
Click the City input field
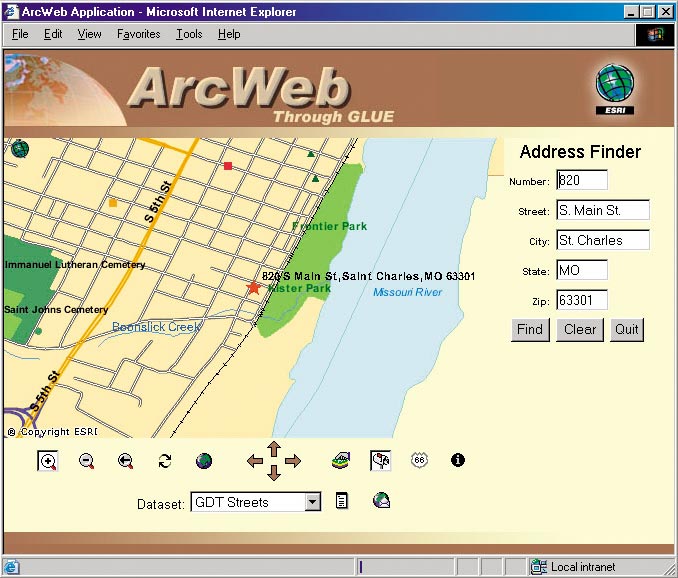[603, 240]
